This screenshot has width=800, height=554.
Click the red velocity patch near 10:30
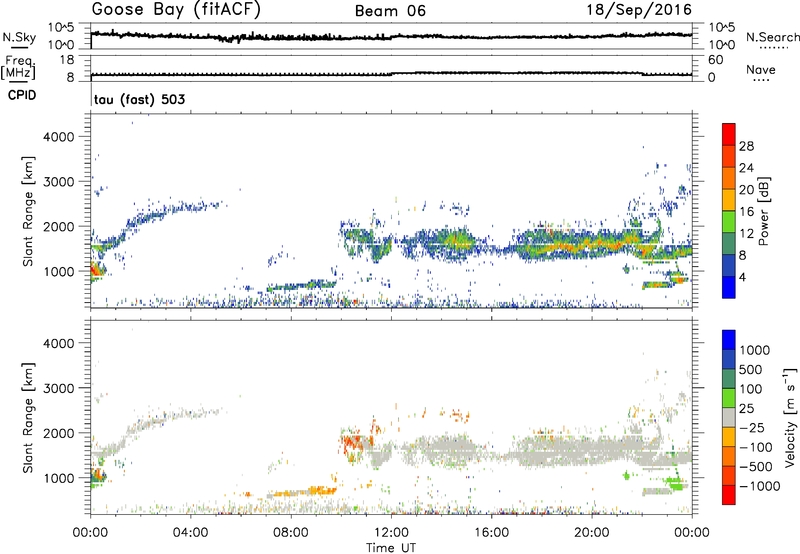(352, 443)
